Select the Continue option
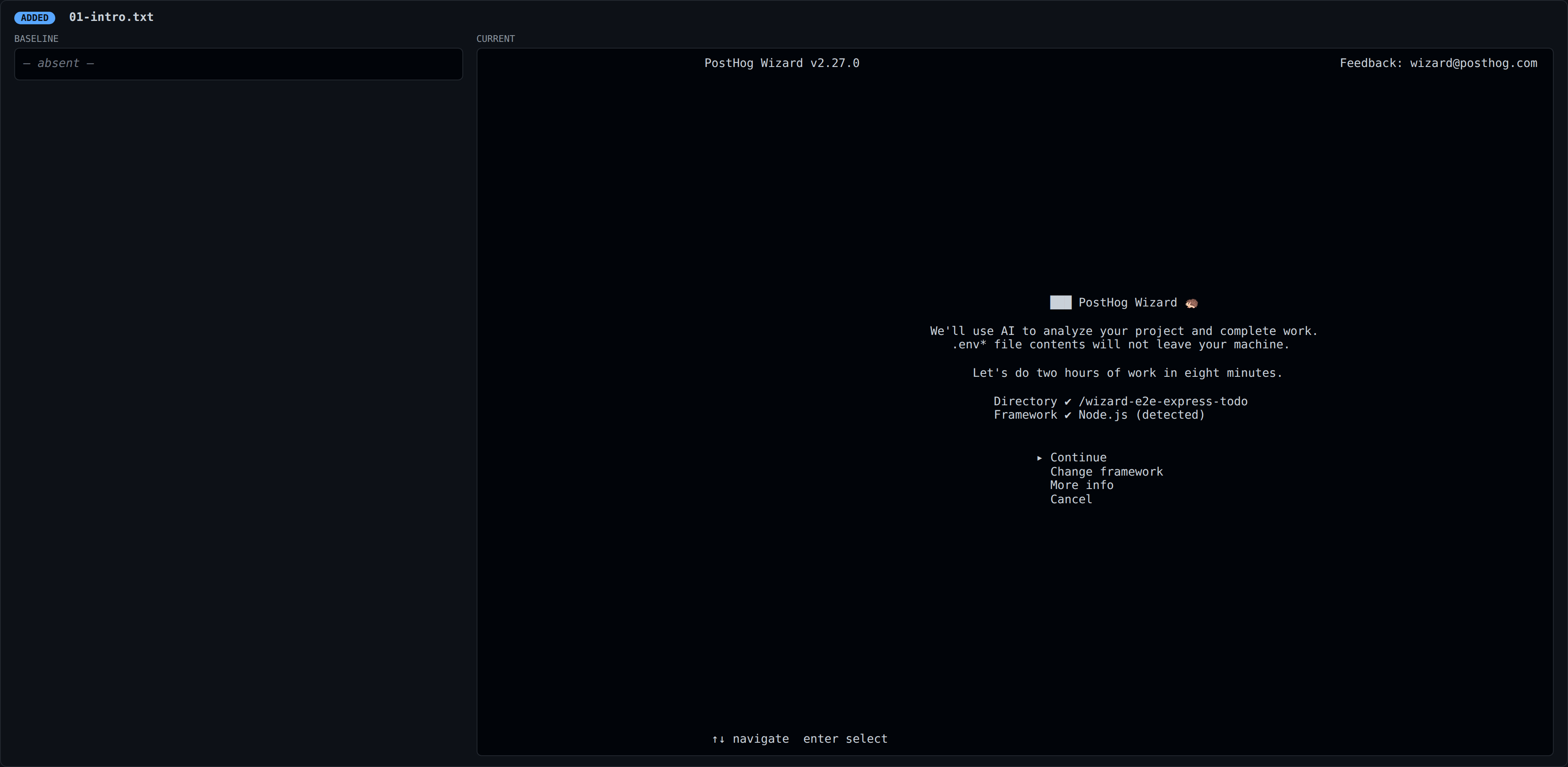 (1078, 457)
